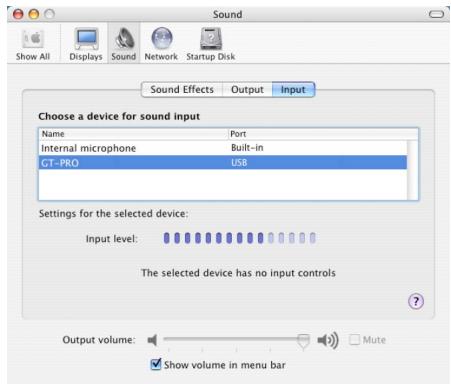
Task: Enable the Mute checkbox
Action: 354,340
